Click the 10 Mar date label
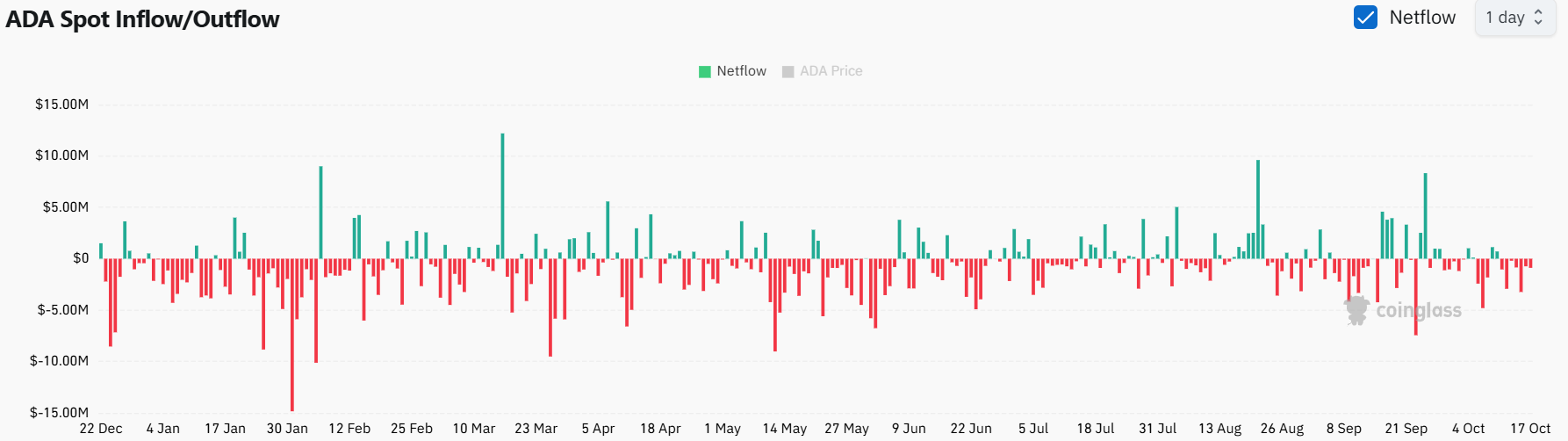This screenshot has height=441, width=1568. [x=474, y=429]
